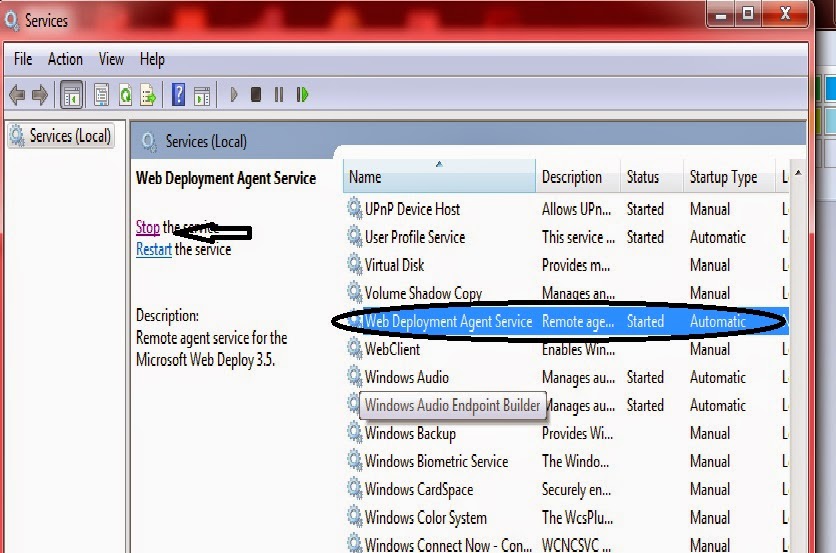Go forward with the toolbar Forward arrow

coord(40,95)
